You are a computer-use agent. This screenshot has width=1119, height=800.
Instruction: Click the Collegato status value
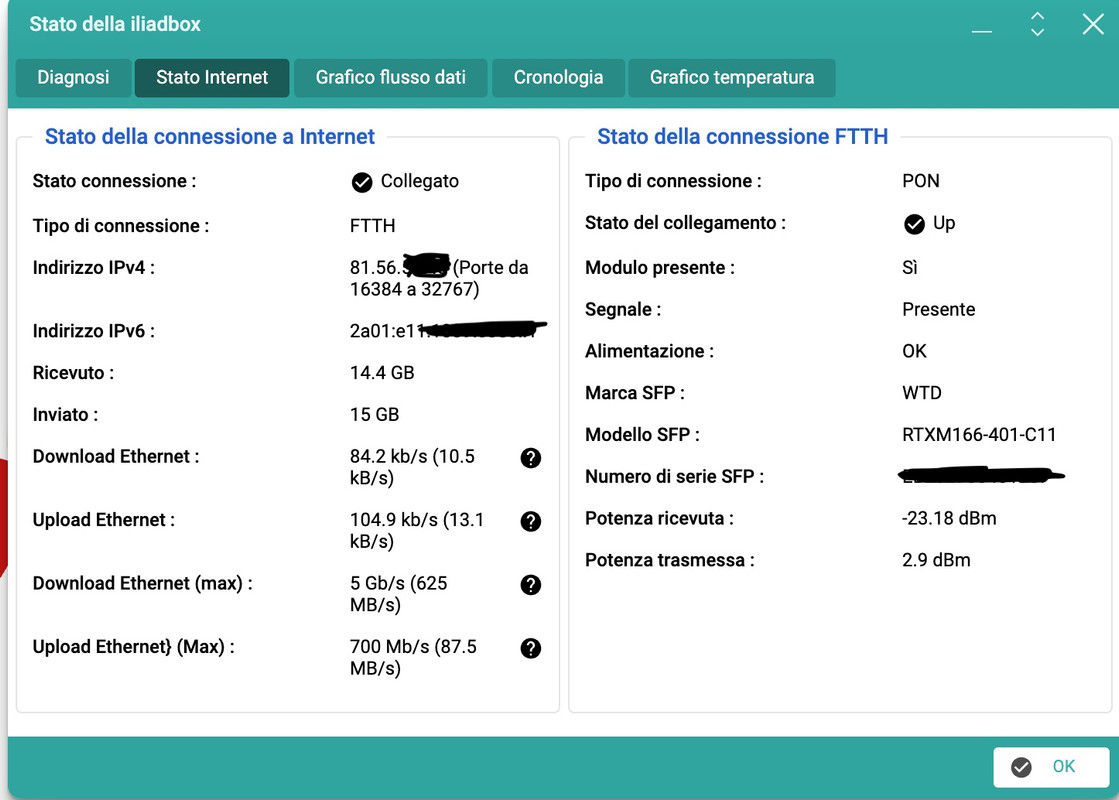[420, 181]
